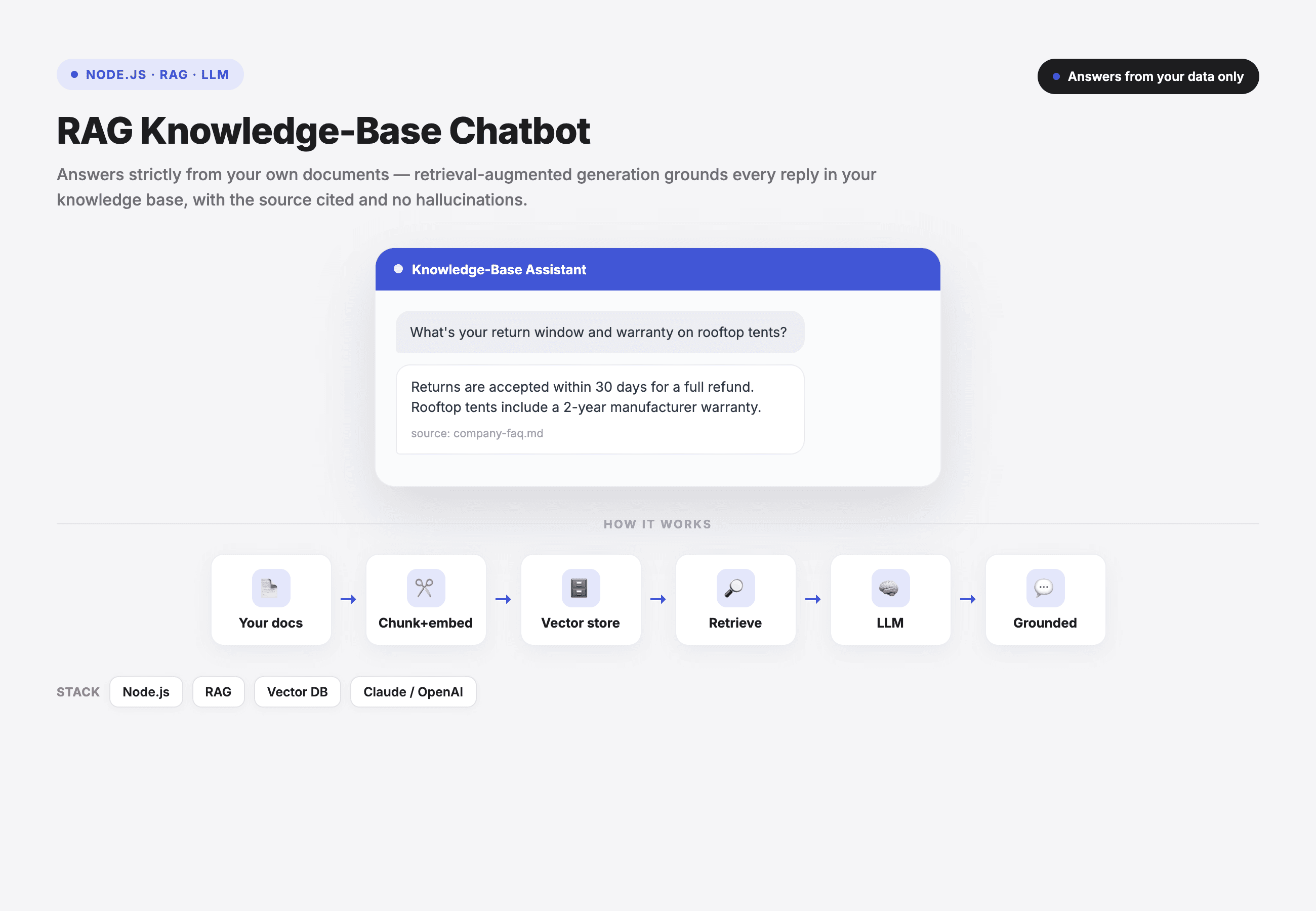Screen dimensions: 1316x911
Task: Click the Chunk+embed scissors icon
Action: (426, 588)
